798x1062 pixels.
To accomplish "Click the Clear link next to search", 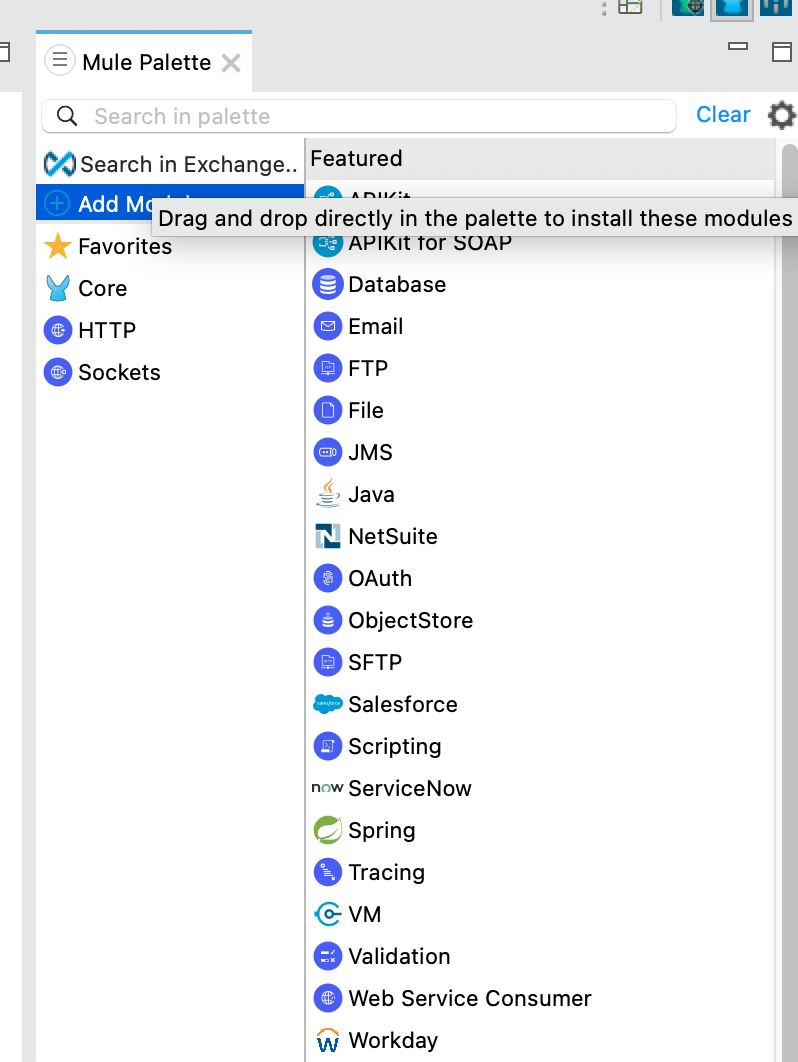I will pyautogui.click(x=723, y=114).
